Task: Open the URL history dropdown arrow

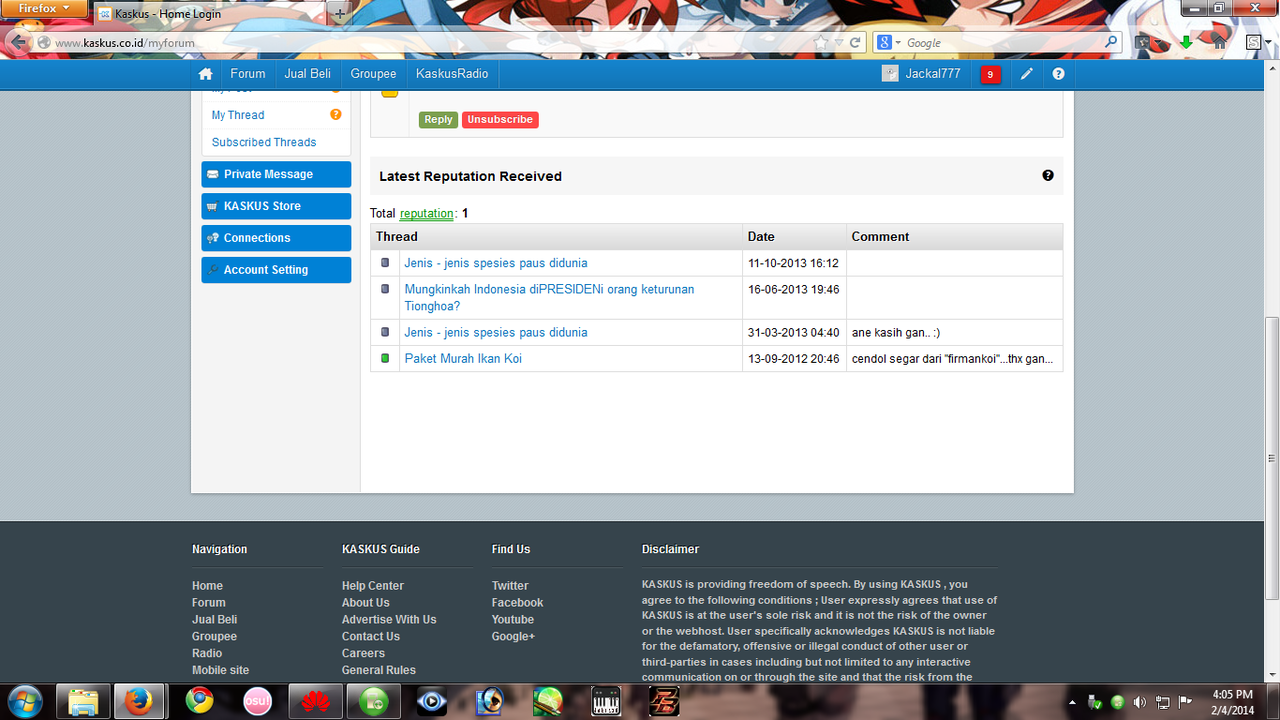Action: (x=838, y=42)
